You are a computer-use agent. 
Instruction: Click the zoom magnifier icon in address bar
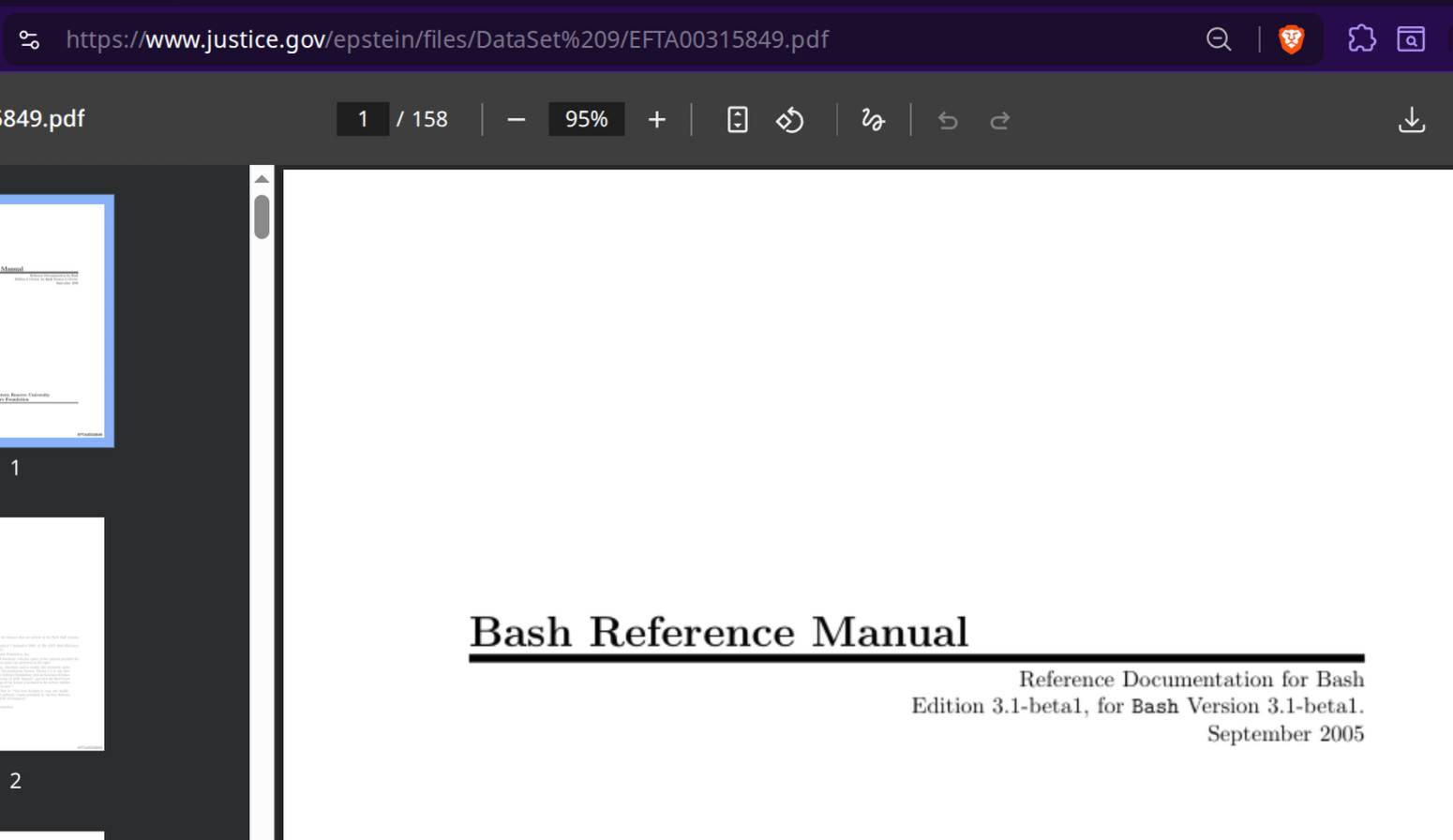[1219, 39]
